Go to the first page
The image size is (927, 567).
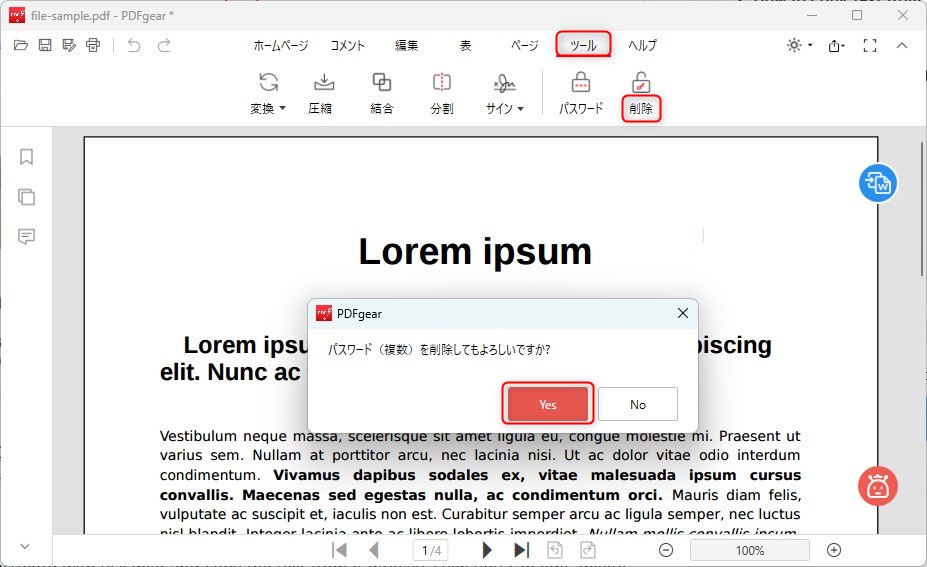pyautogui.click(x=339, y=550)
